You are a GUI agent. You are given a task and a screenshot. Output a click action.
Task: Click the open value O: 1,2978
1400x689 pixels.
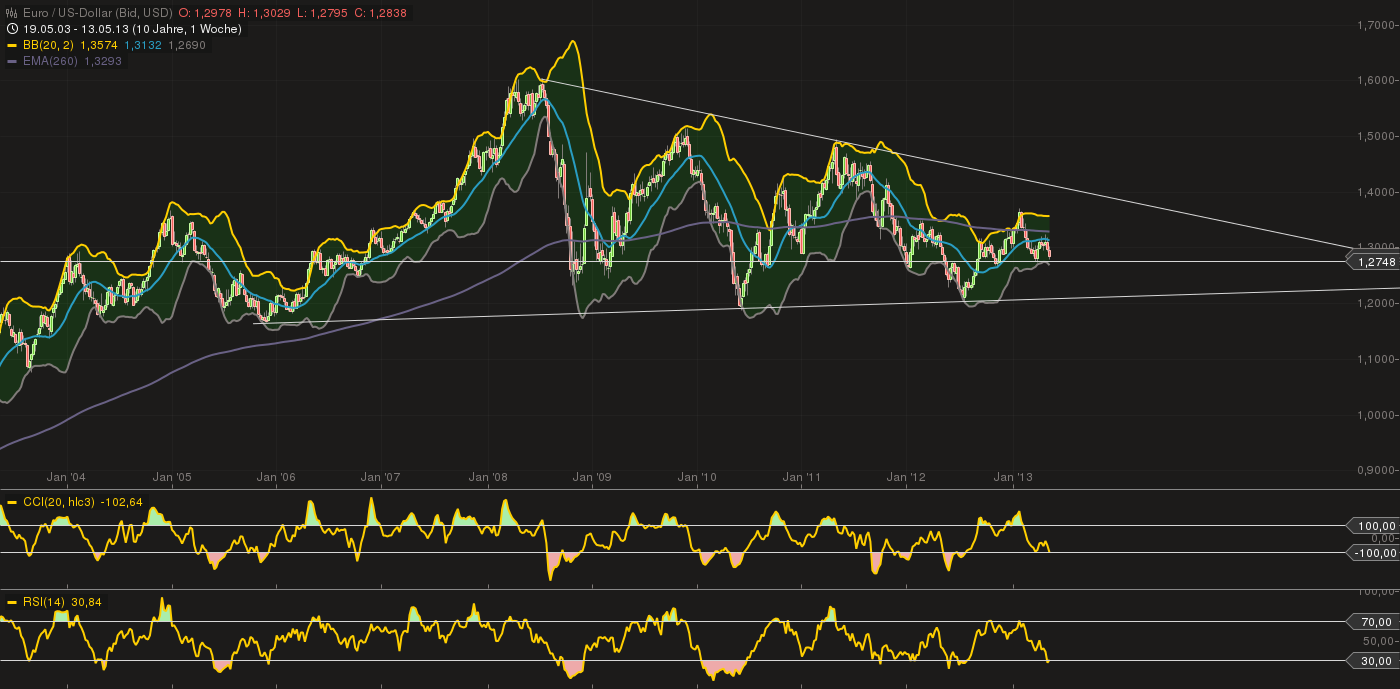[x=205, y=13]
